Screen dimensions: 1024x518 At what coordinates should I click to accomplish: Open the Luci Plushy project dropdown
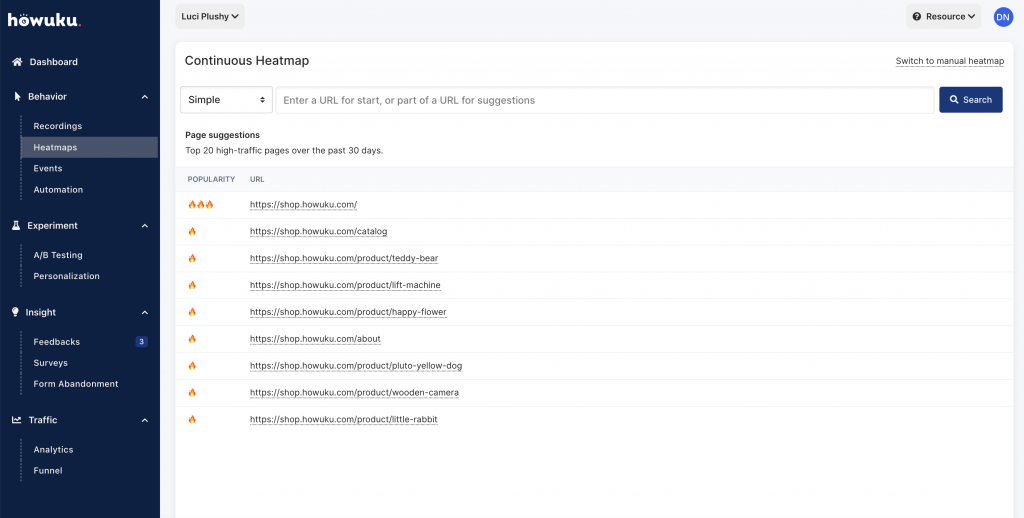pyautogui.click(x=210, y=16)
